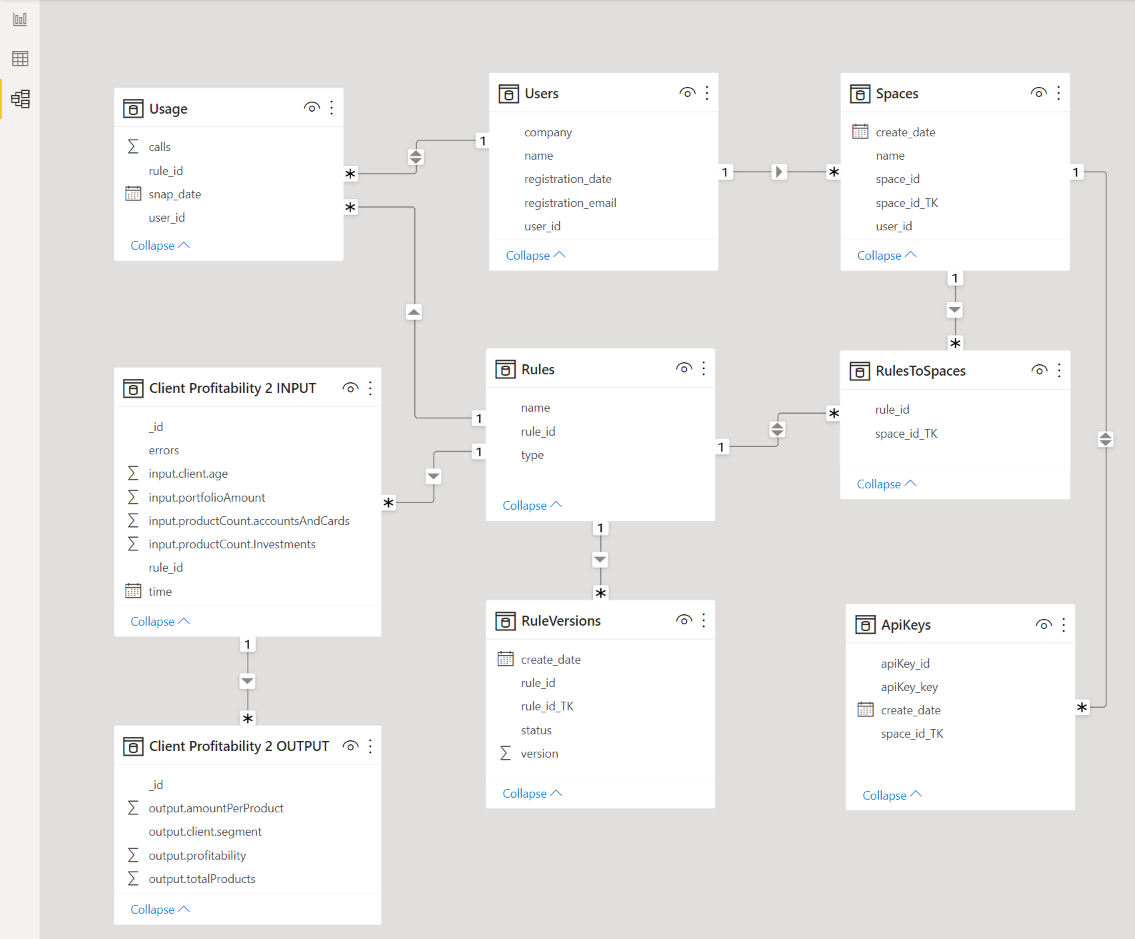The height and width of the screenshot is (939, 1135).
Task: Click the Collapse link in ApiKeys table
Action: click(892, 795)
